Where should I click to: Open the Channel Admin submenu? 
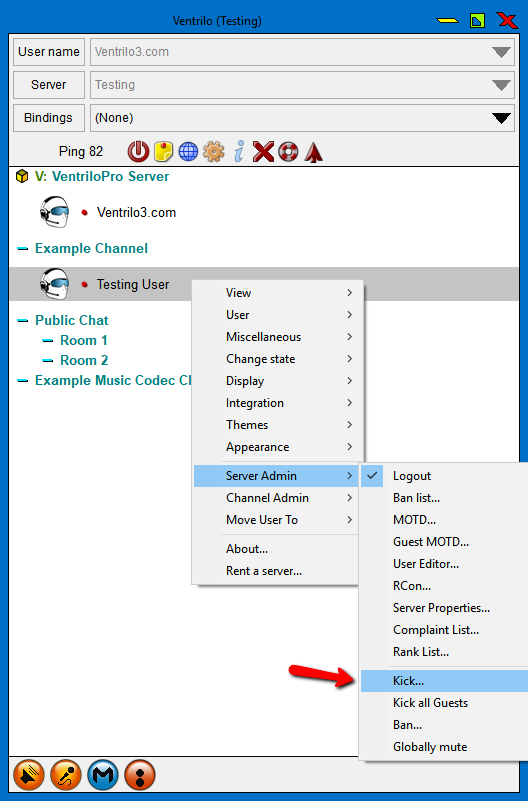(x=277, y=498)
